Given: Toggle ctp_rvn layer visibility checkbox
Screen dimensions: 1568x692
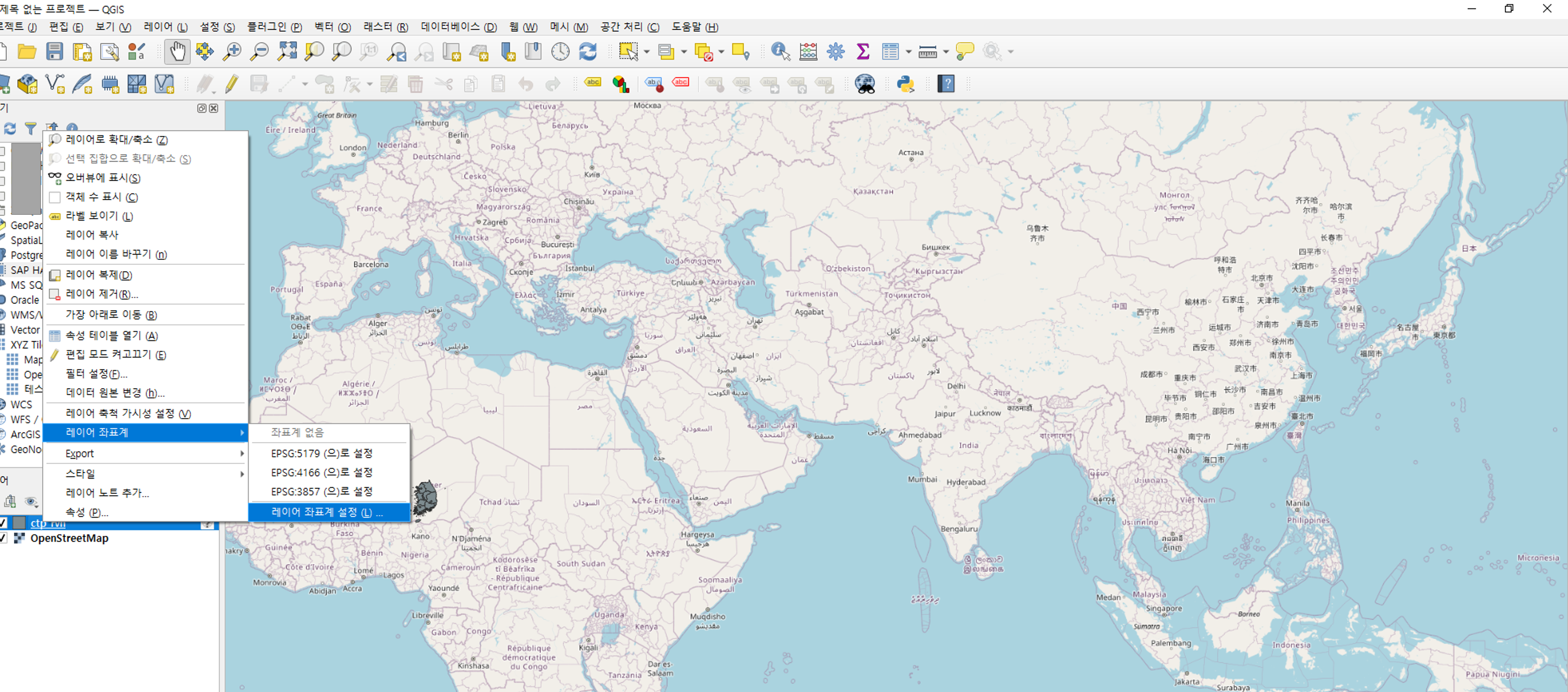Looking at the screenshot, I should pos(4,523).
